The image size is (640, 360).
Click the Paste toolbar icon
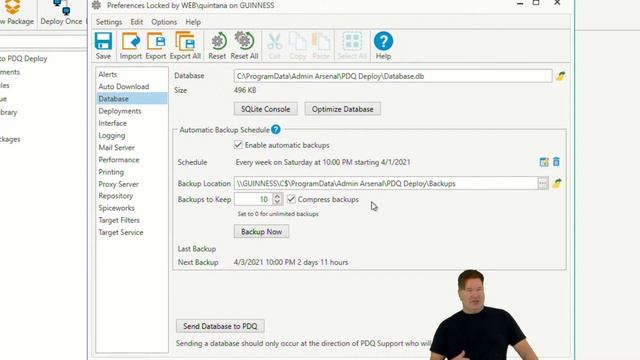coord(321,46)
